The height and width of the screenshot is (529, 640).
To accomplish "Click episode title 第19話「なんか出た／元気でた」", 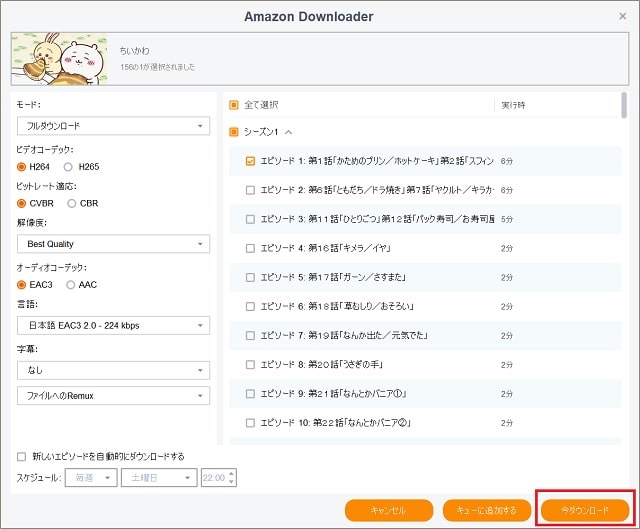I will (x=368, y=336).
